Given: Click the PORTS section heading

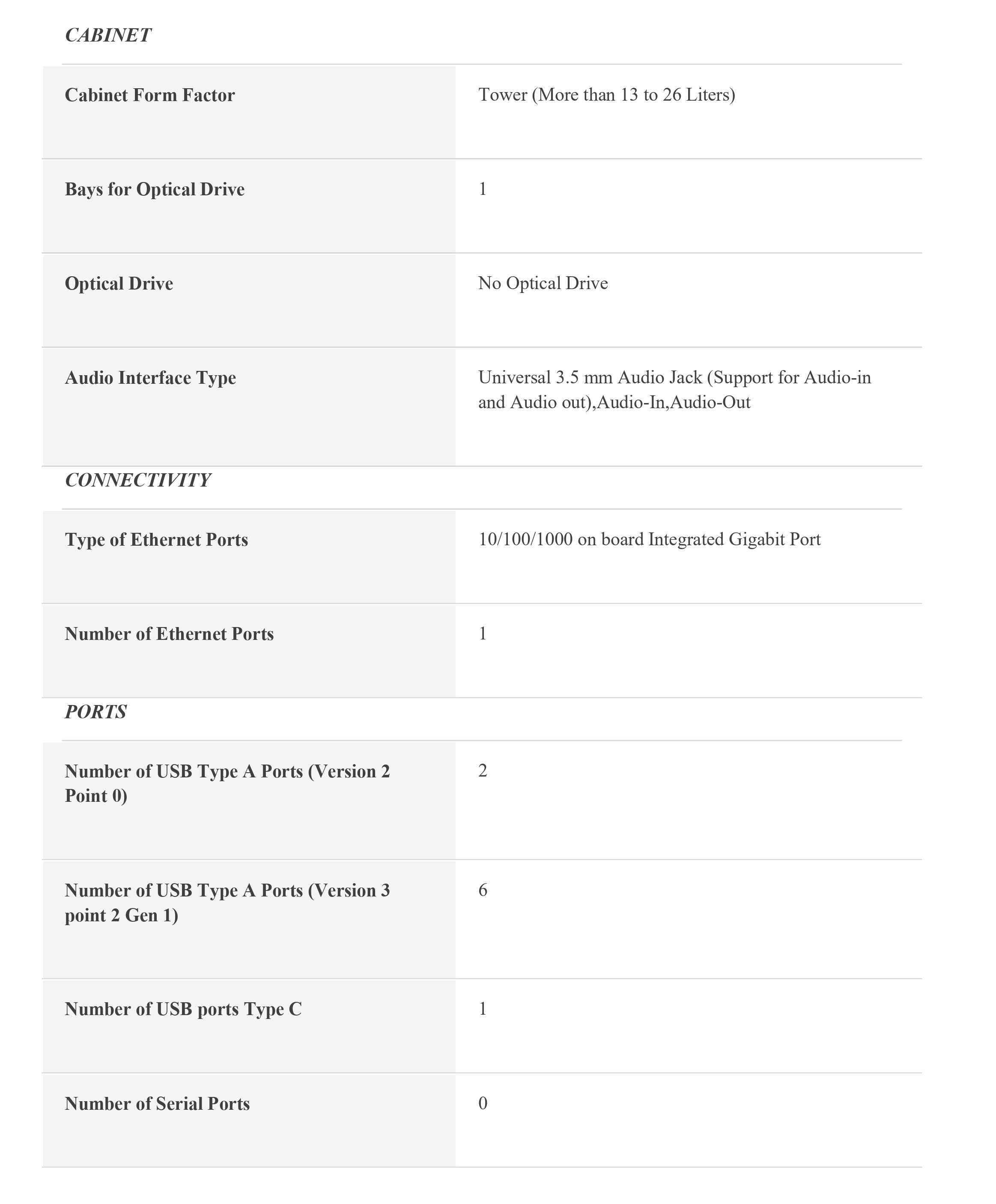Looking at the screenshot, I should click(x=95, y=711).
